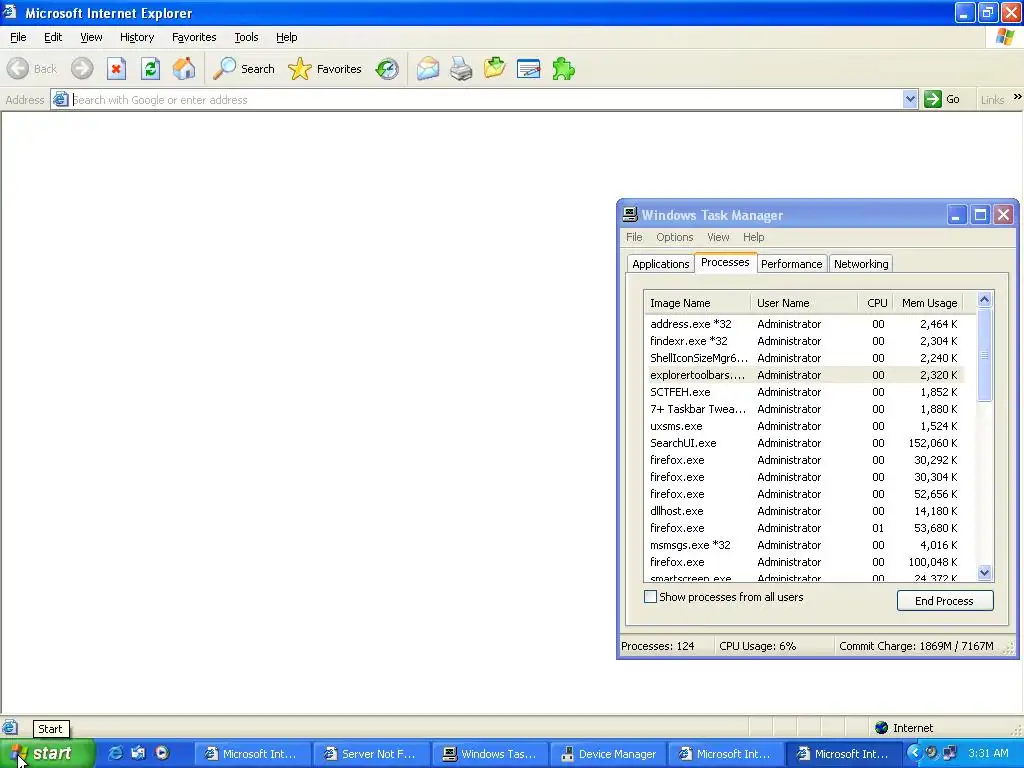Click the network computers tray icon
The image size is (1024, 768).
click(x=950, y=753)
